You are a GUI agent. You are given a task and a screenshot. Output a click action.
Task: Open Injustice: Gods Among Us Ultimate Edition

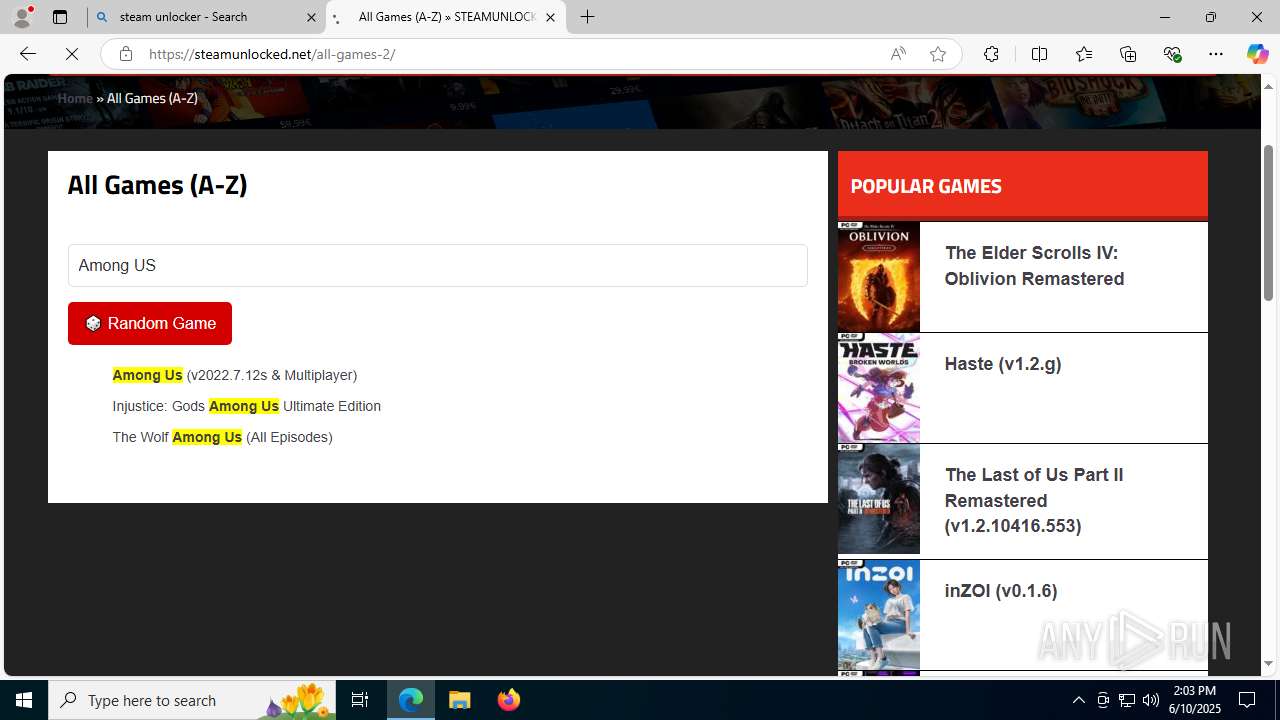(x=247, y=406)
